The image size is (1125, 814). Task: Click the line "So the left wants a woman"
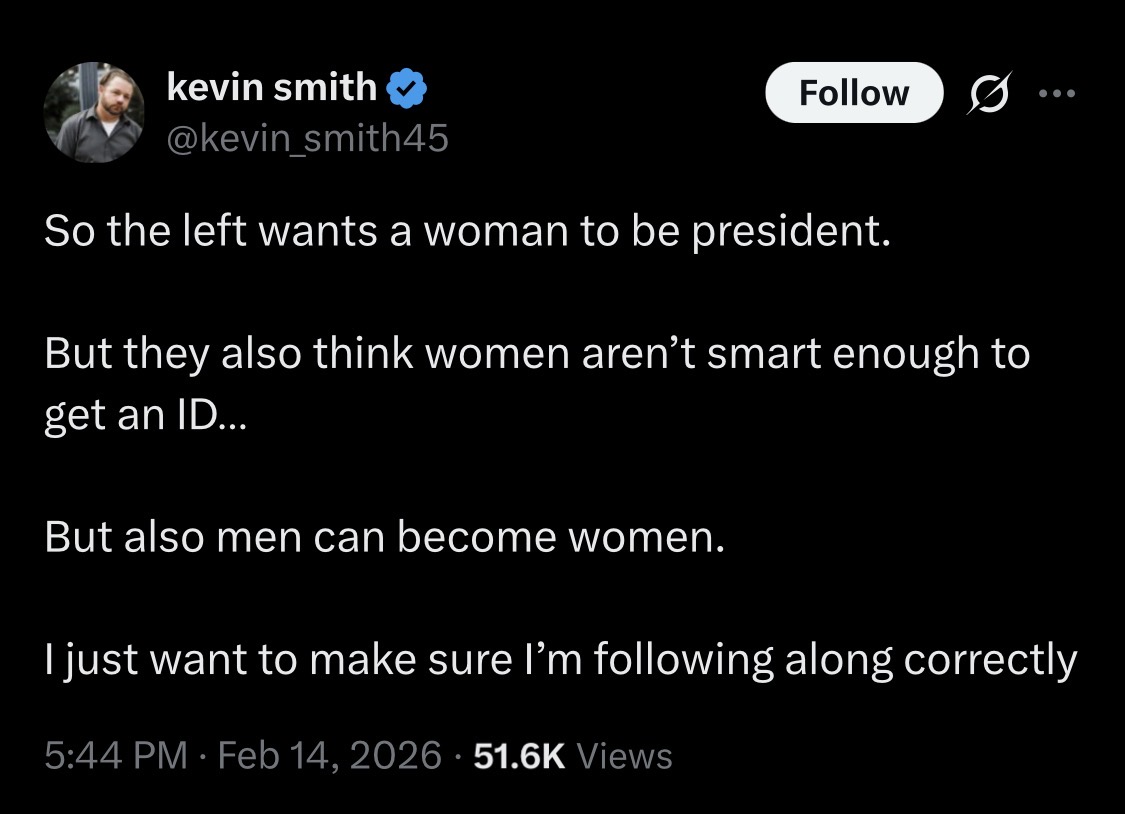pyautogui.click(x=466, y=232)
